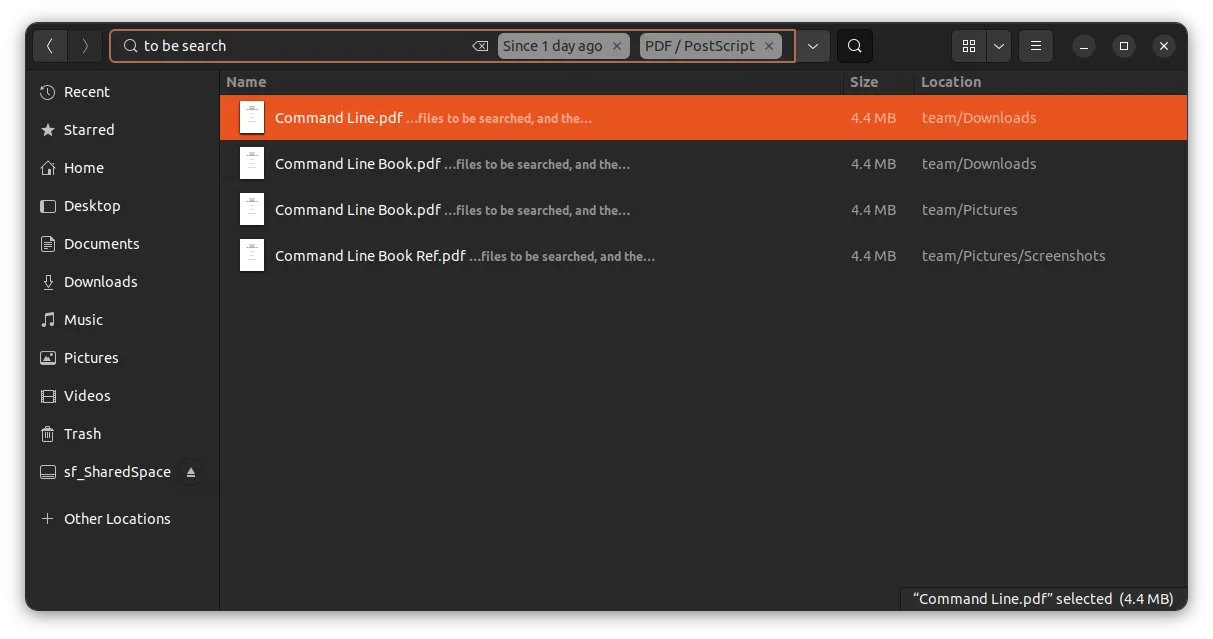Toggle the search magnifier button
The image size is (1213, 639).
(x=855, y=46)
